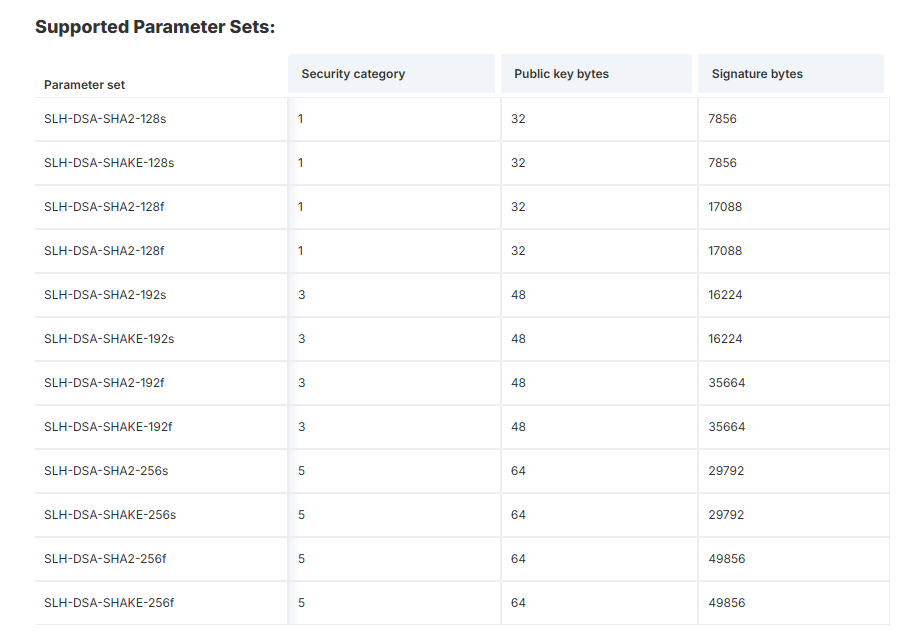Click signature size 7856 for SLH-DSA-SHAKE-128s
The image size is (918, 640).
(722, 163)
